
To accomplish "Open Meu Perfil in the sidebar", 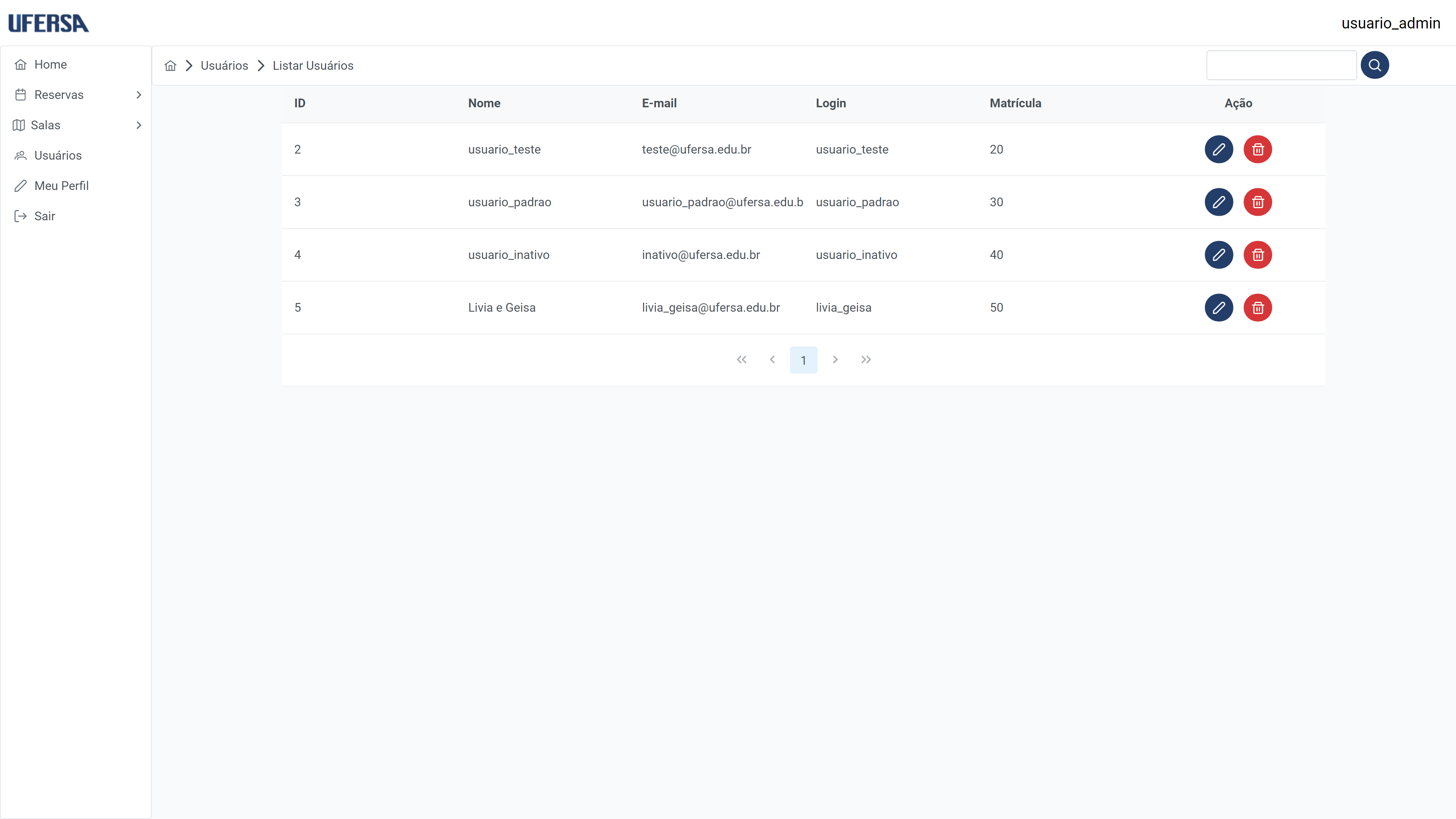I will tap(76, 186).
